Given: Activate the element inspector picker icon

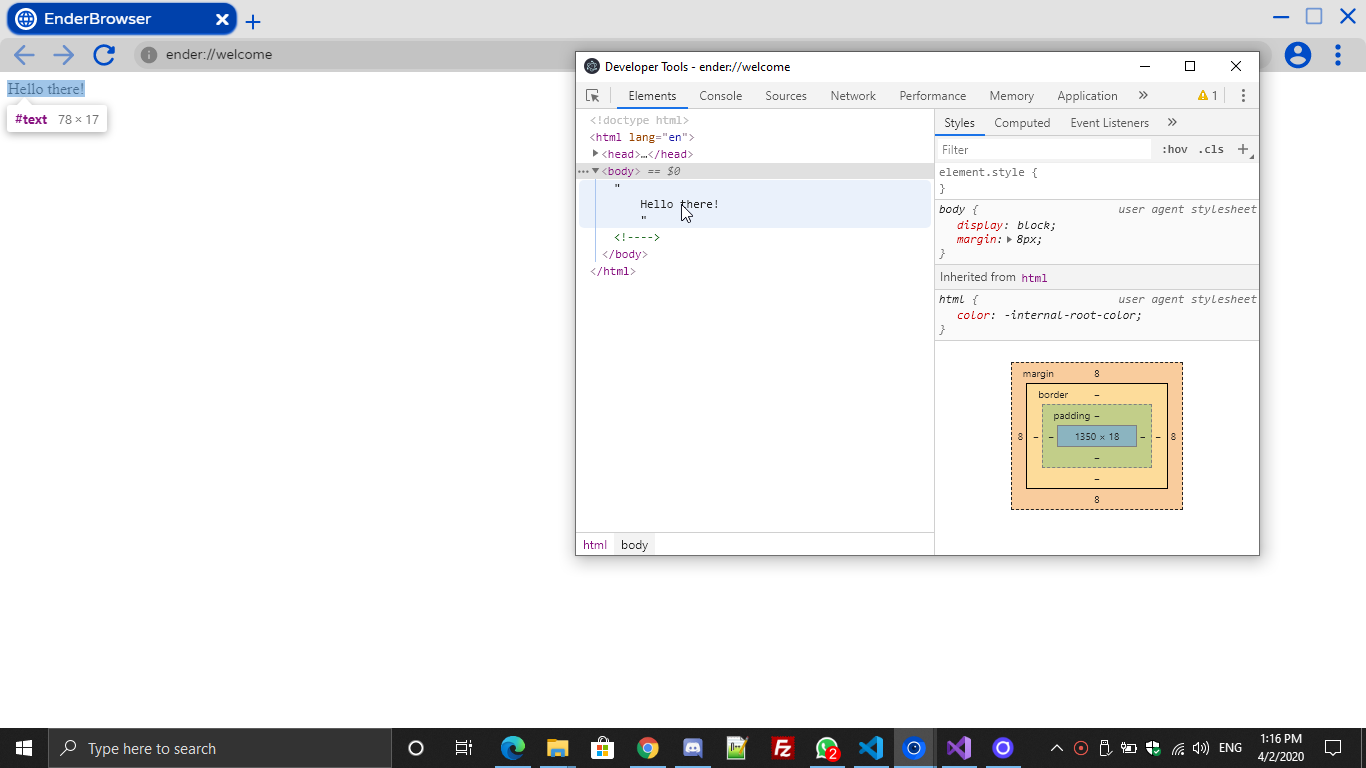Looking at the screenshot, I should [592, 96].
